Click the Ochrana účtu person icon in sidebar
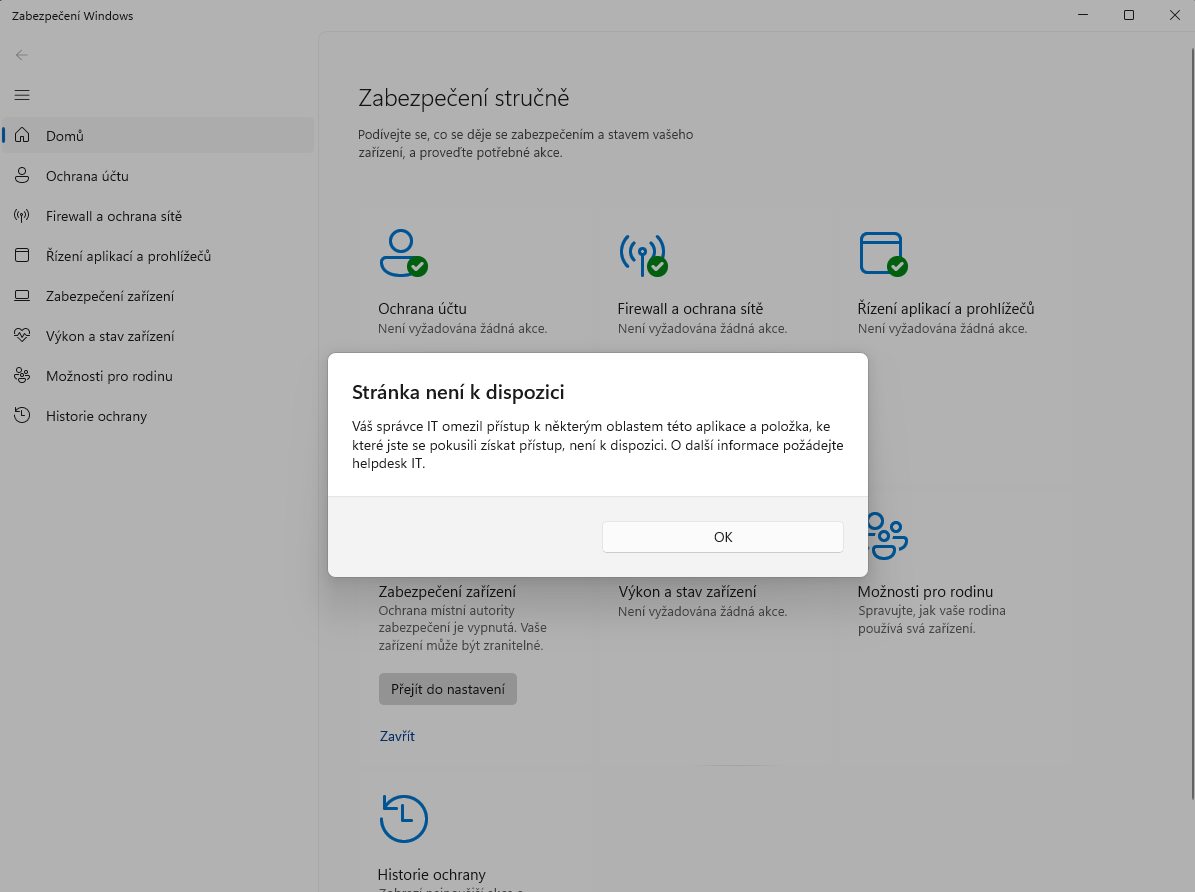This screenshot has height=892, width=1195. pos(22,175)
